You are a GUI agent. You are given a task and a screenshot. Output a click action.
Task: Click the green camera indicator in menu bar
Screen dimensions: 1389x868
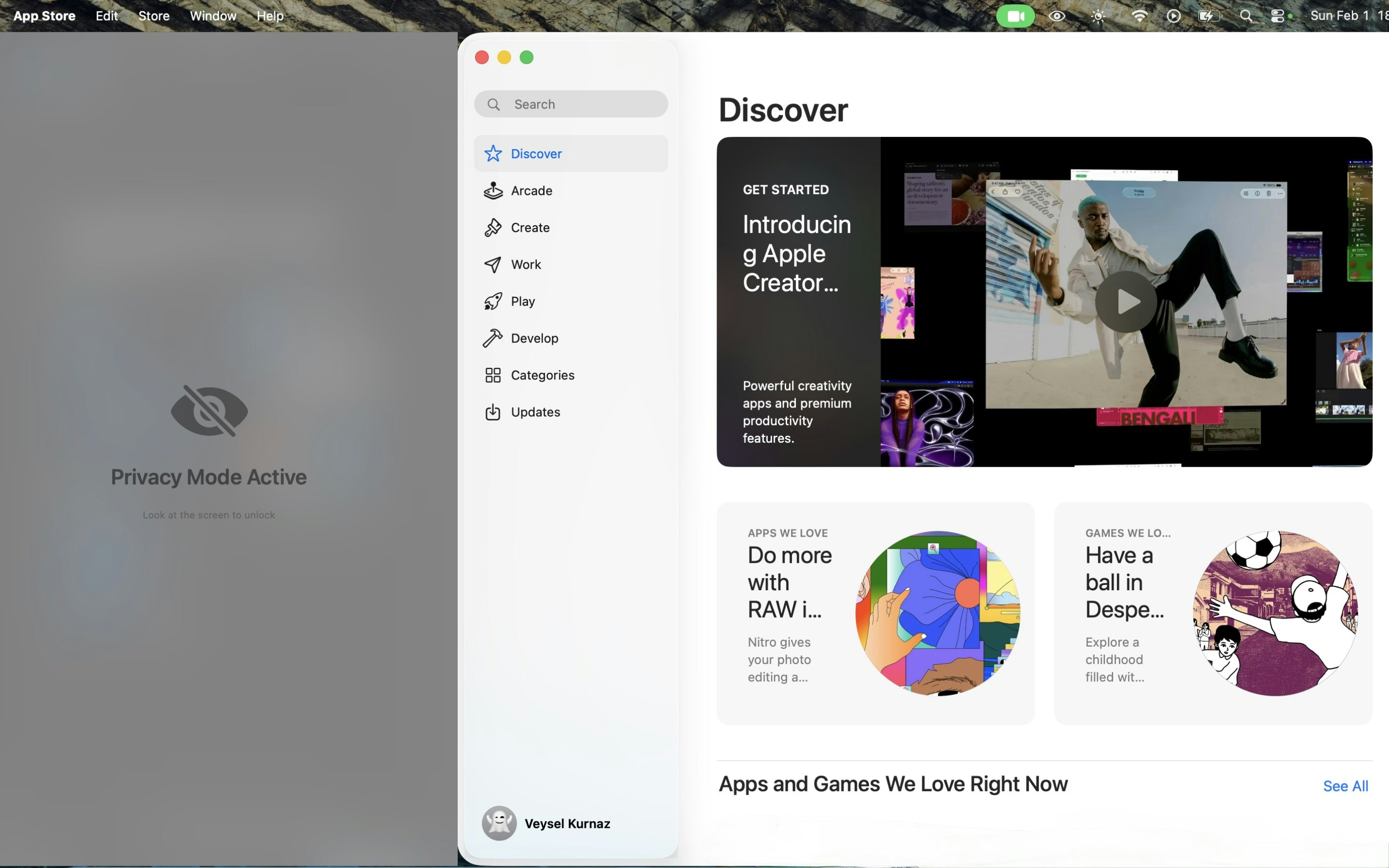[1015, 16]
